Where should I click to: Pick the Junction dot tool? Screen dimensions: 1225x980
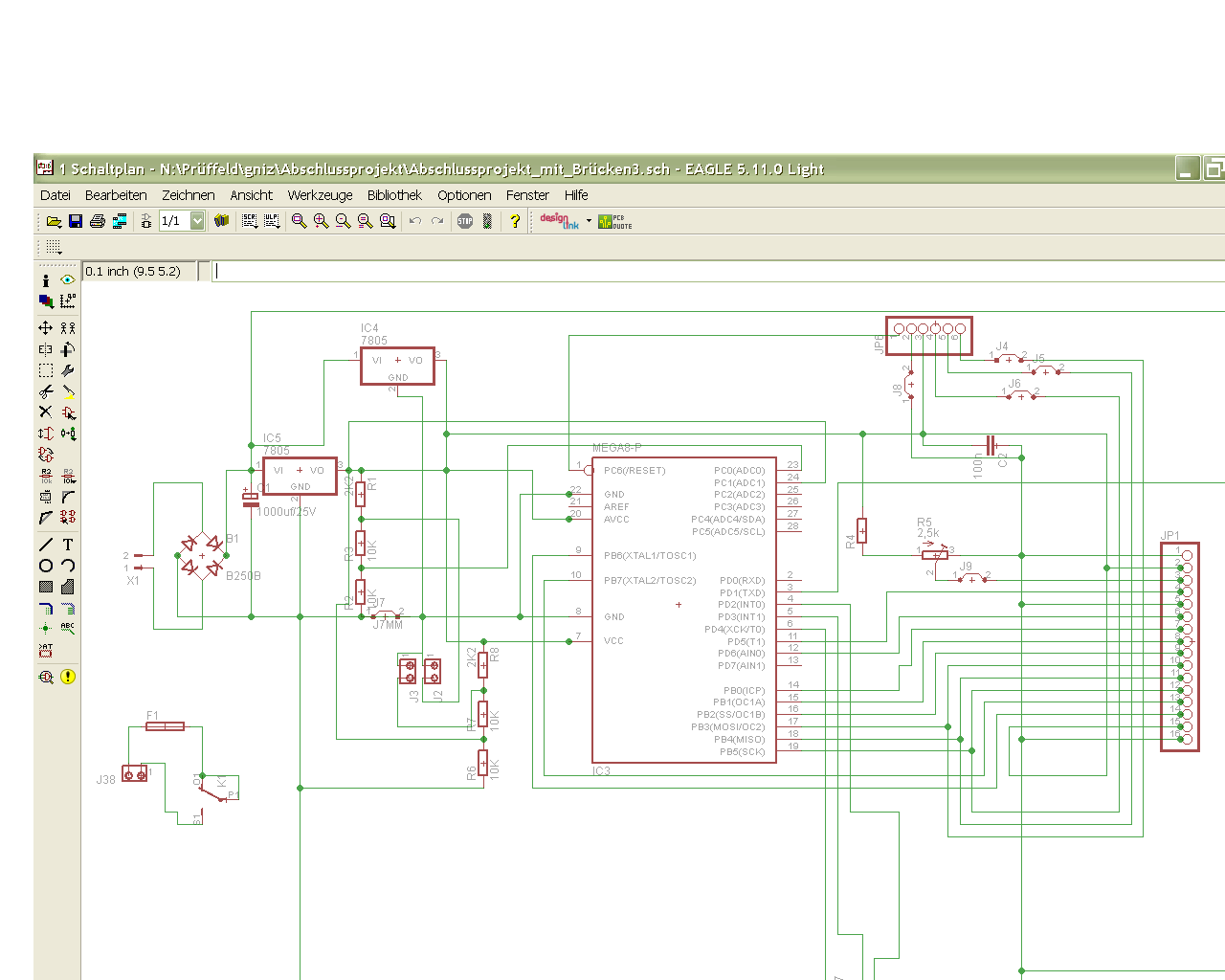pos(45,628)
